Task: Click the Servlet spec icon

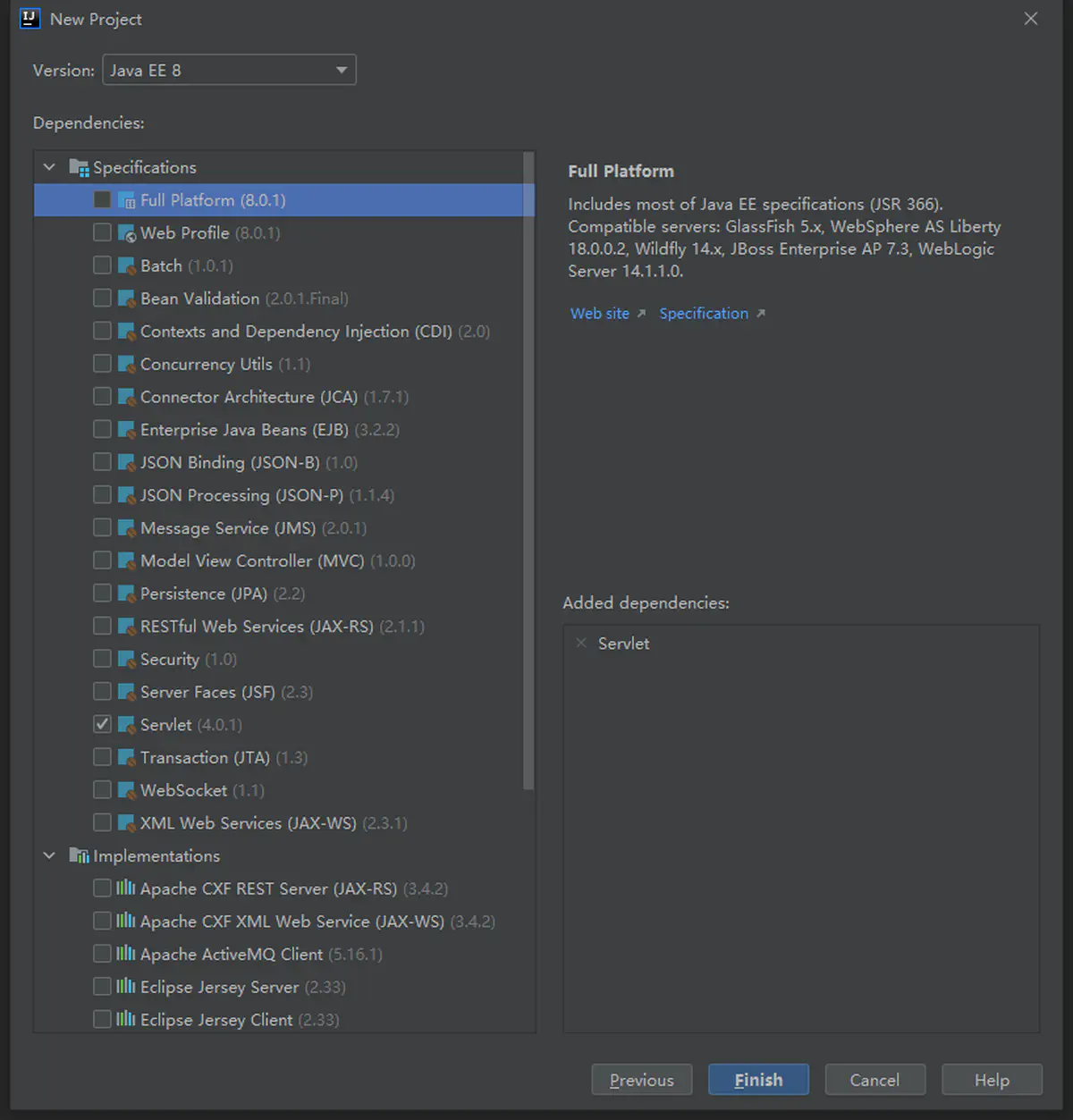Action: (126, 725)
